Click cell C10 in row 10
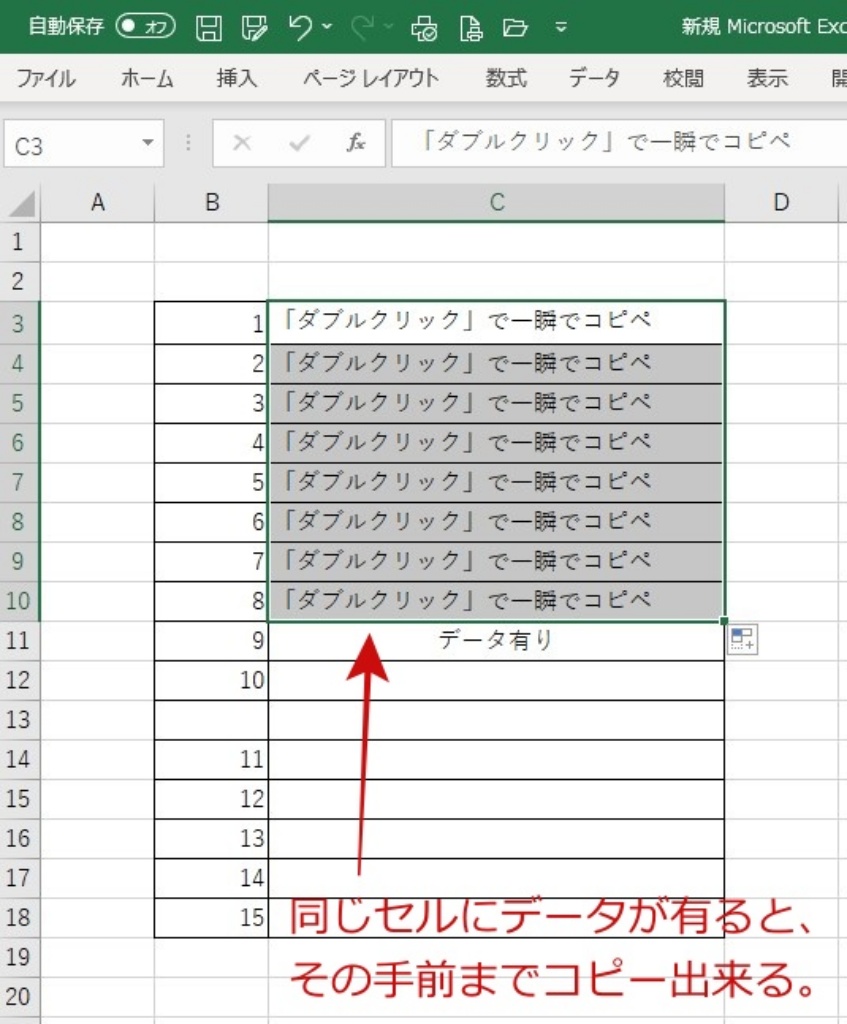This screenshot has height=1024, width=847. [x=496, y=601]
